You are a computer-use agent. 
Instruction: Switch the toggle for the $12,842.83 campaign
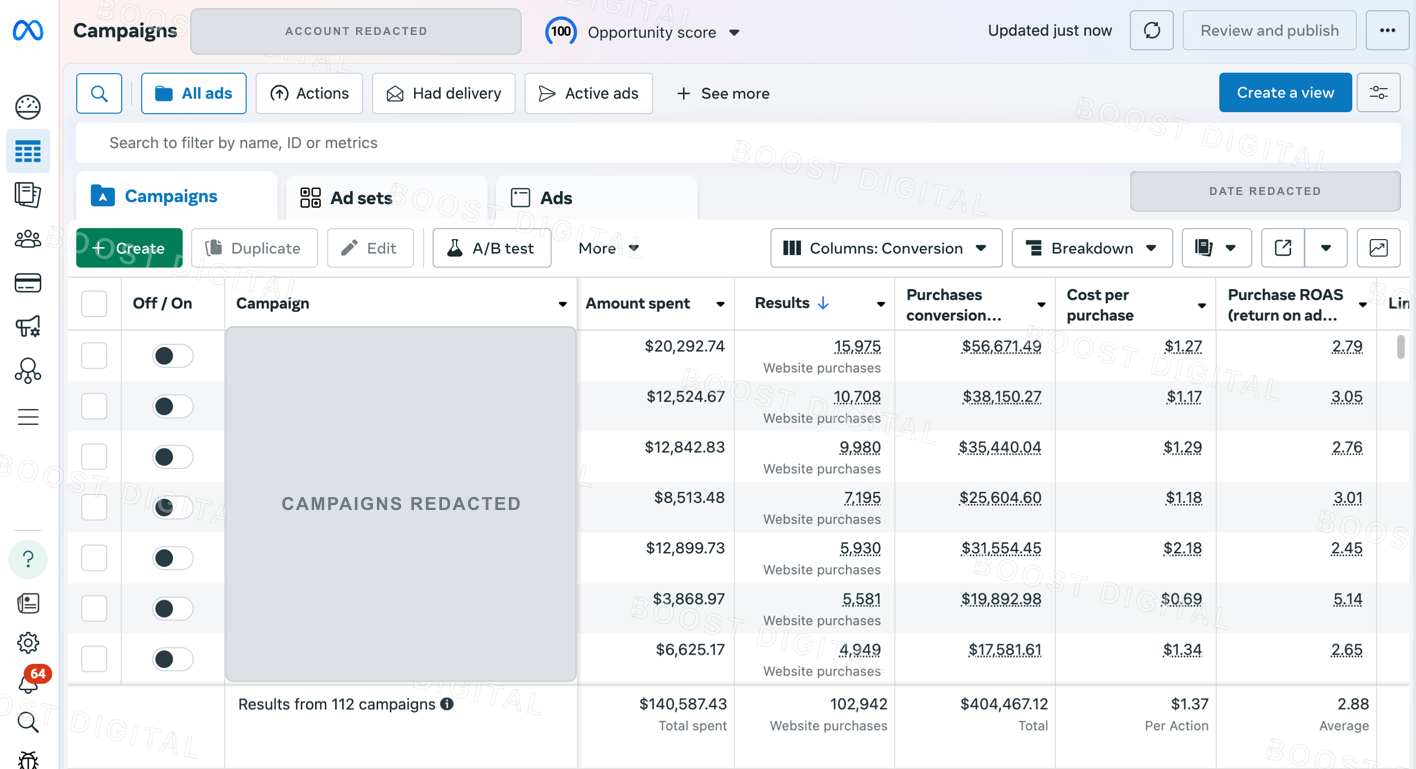172,457
